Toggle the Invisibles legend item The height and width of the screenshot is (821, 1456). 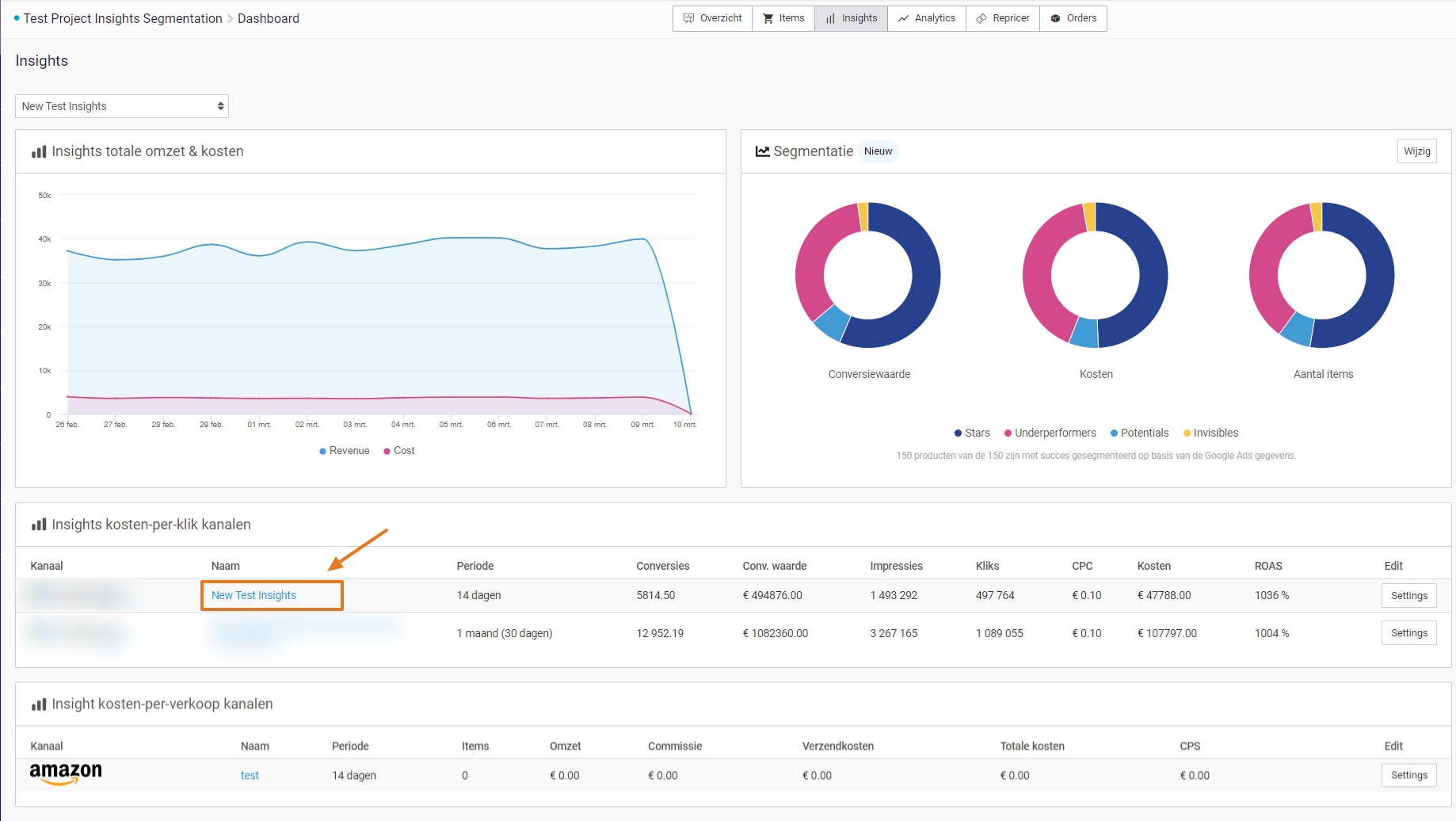tap(1210, 433)
